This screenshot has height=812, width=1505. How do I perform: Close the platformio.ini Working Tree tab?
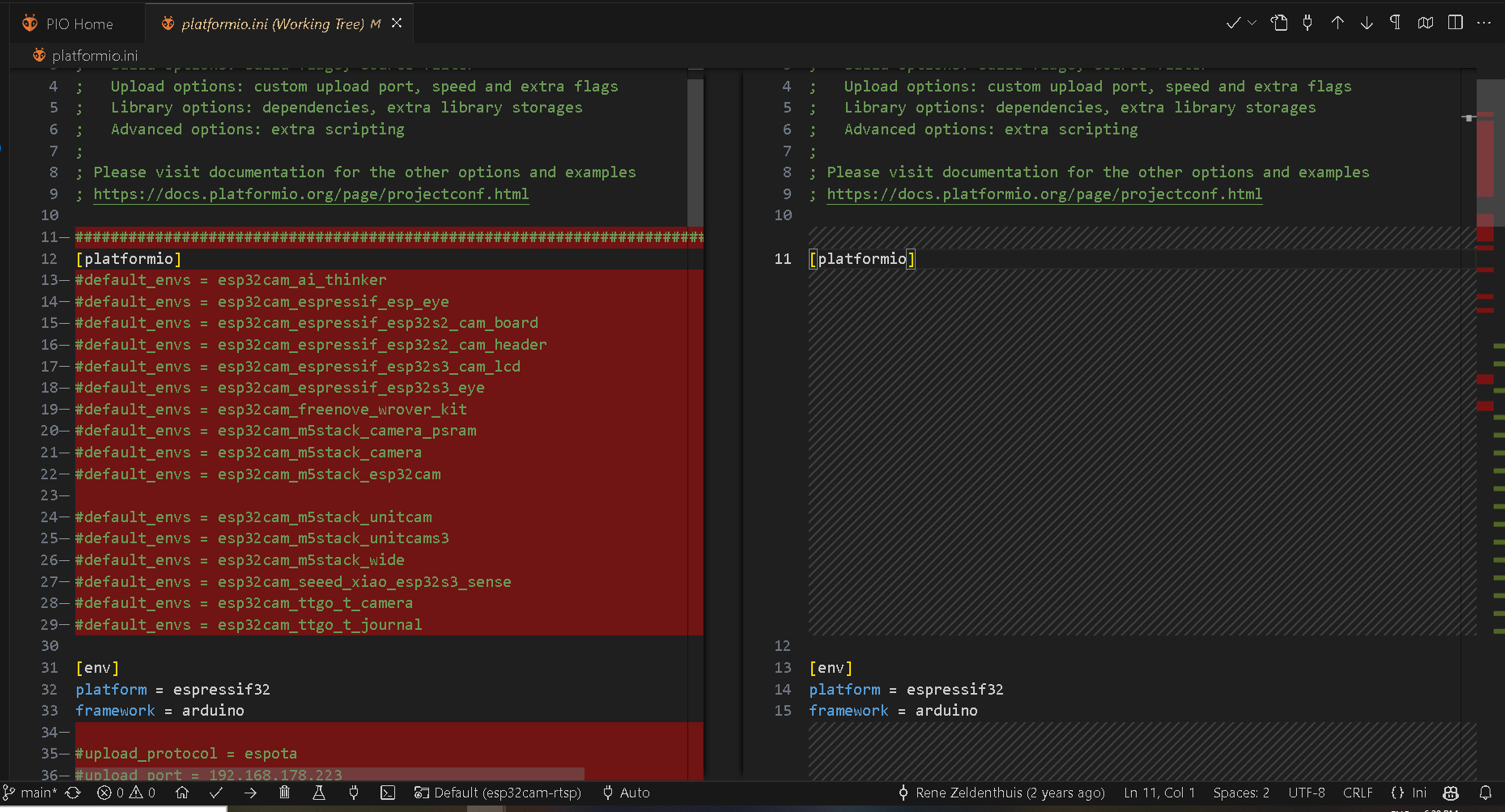point(397,23)
